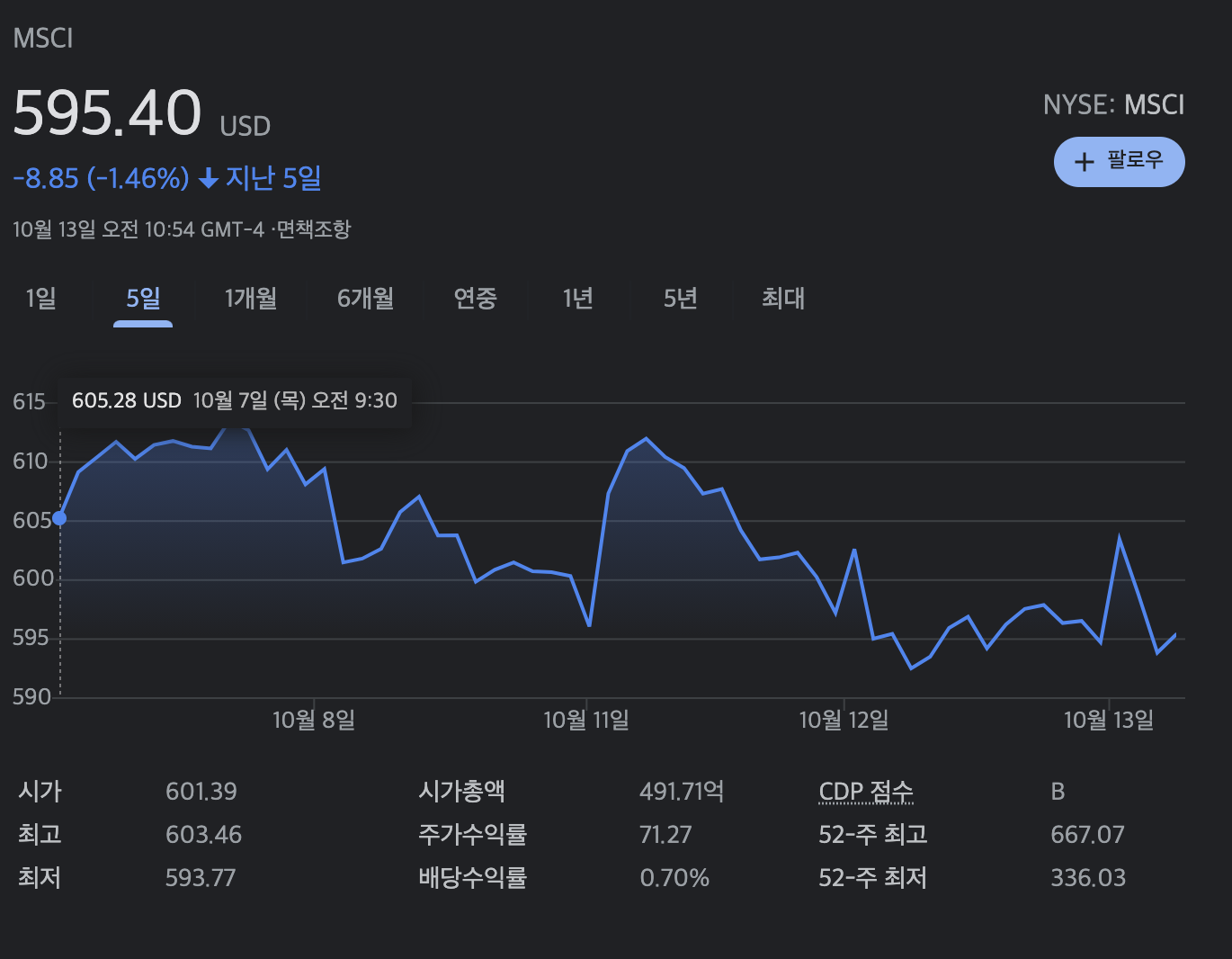This screenshot has height=959, width=1232.
Task: Click the 10월 13일 오전 10:54 timestamp
Action: click(x=138, y=229)
